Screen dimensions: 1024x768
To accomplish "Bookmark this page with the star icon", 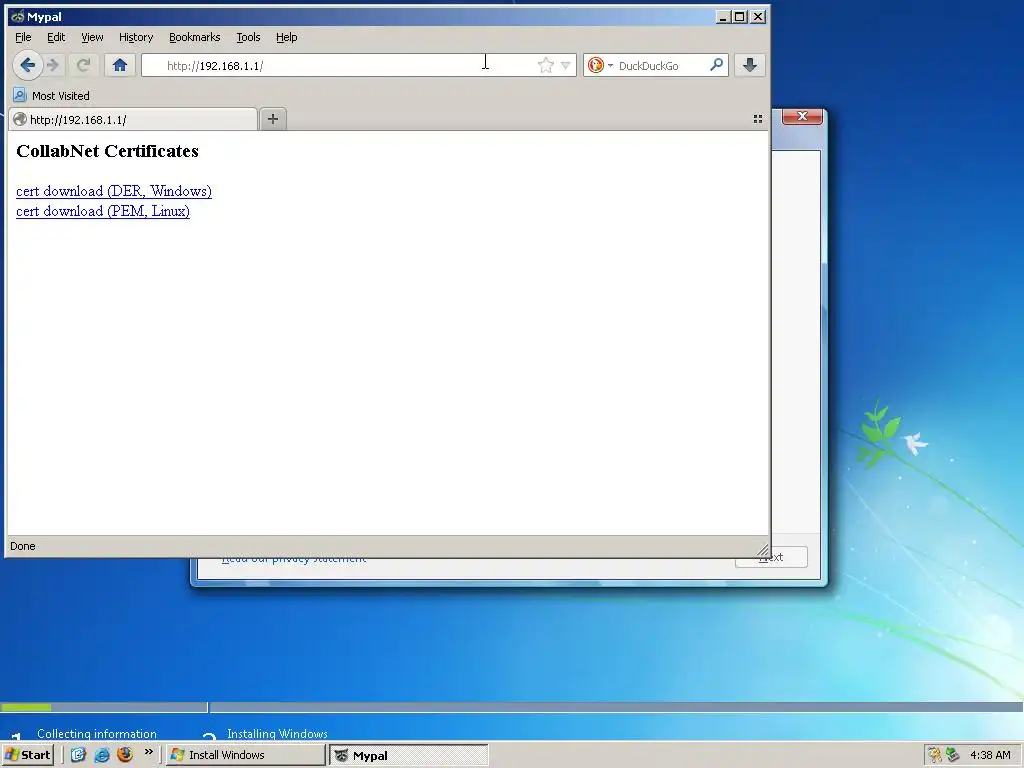I will [x=546, y=65].
